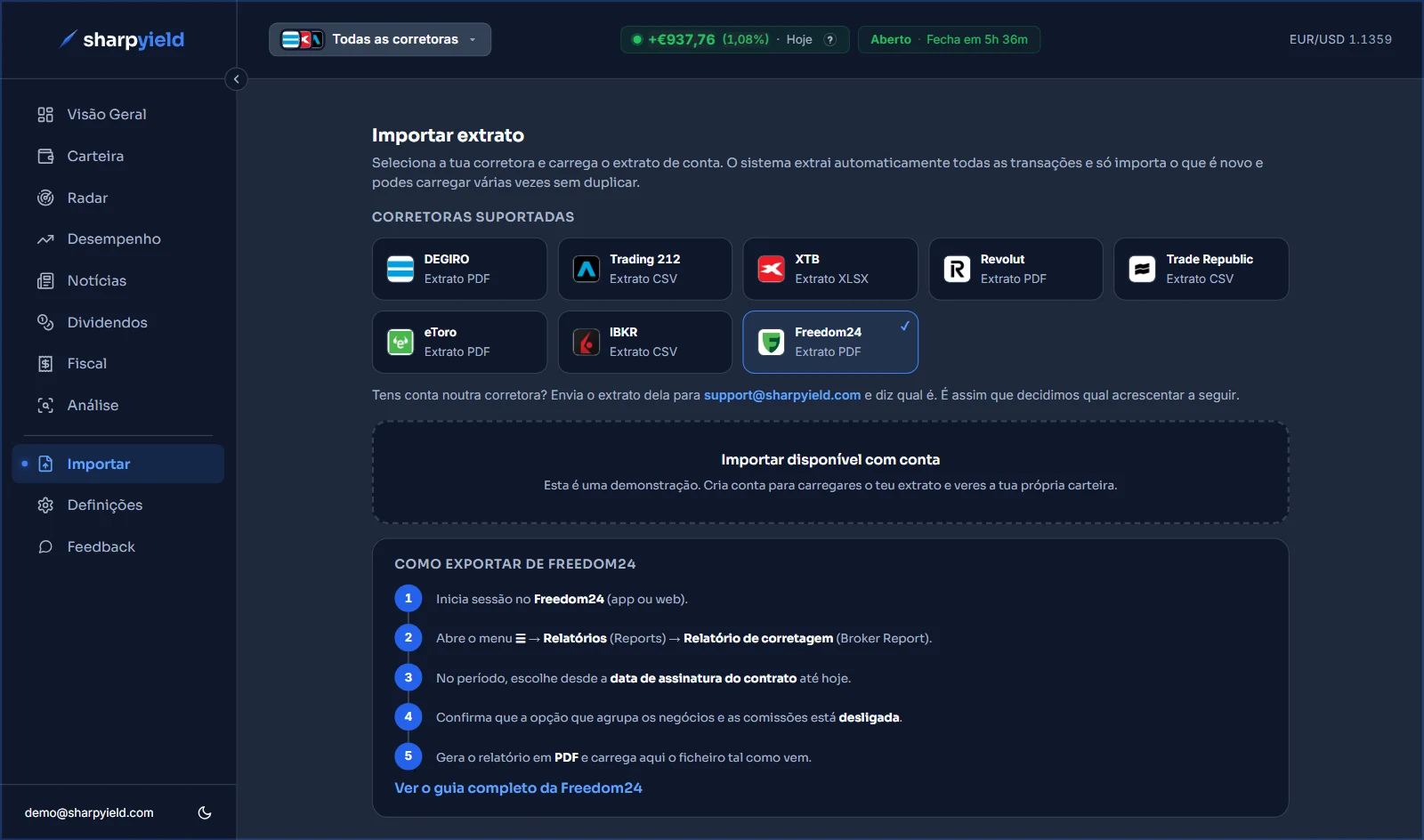Select the Trade Republic broker card

1201,269
